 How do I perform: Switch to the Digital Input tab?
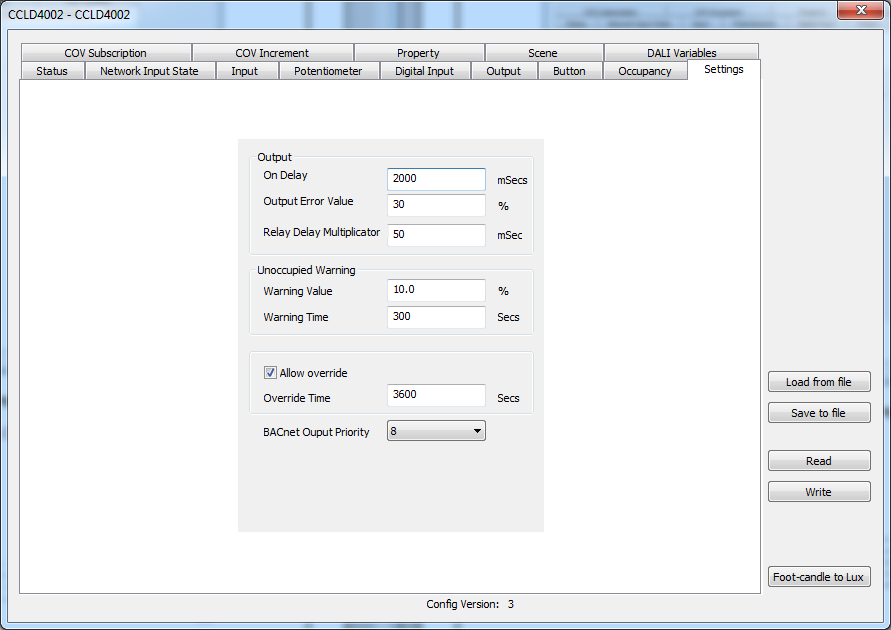(x=424, y=71)
